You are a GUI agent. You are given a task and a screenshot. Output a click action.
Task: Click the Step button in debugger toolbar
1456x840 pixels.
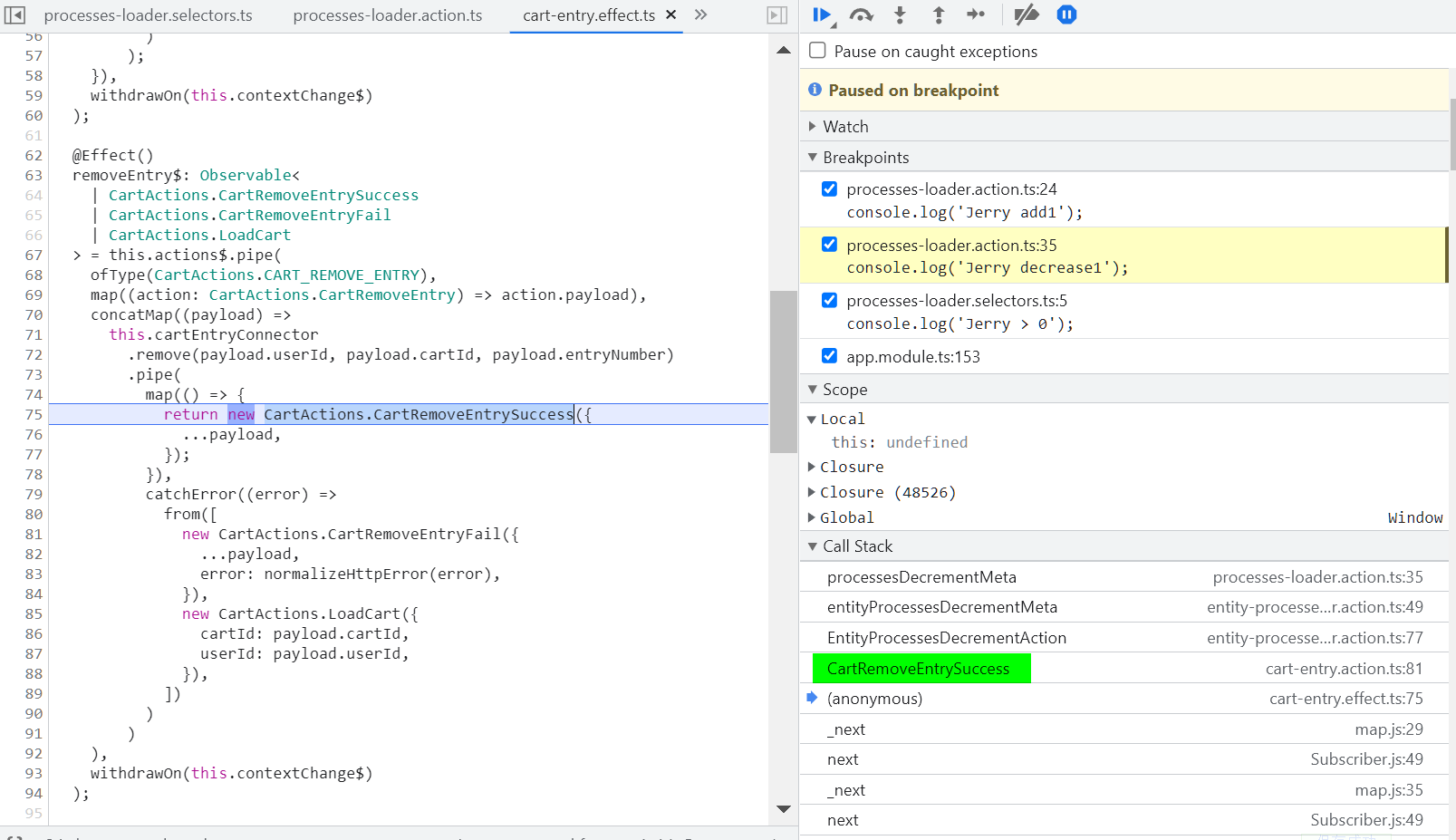pos(976,14)
